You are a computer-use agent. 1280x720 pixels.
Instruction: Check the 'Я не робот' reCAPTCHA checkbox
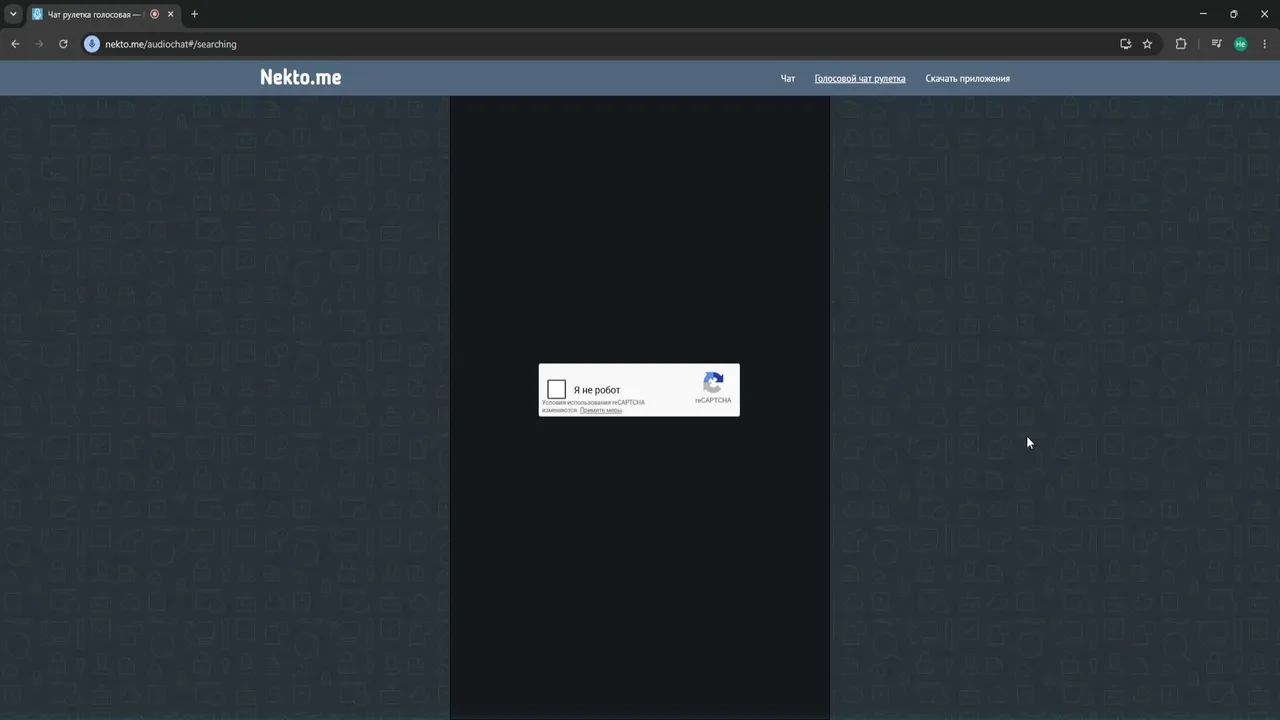[557, 389]
